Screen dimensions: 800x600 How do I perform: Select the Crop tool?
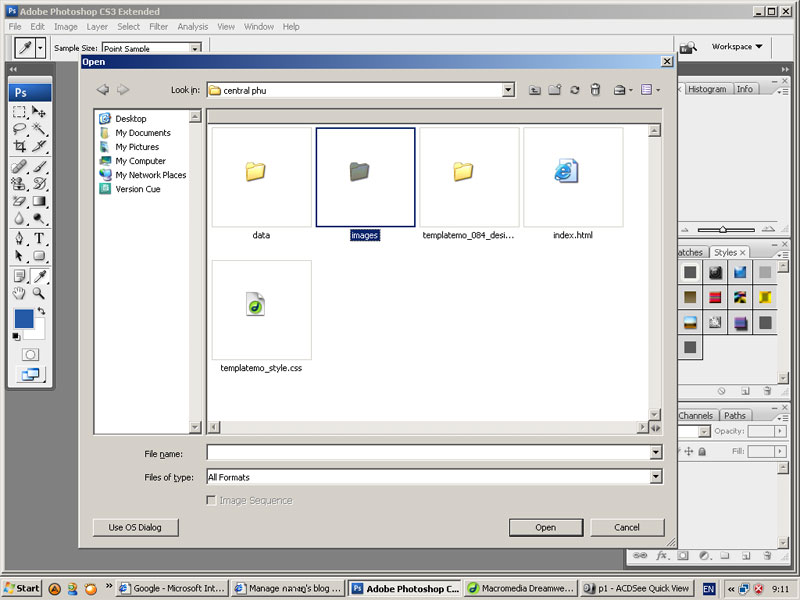pos(19,146)
